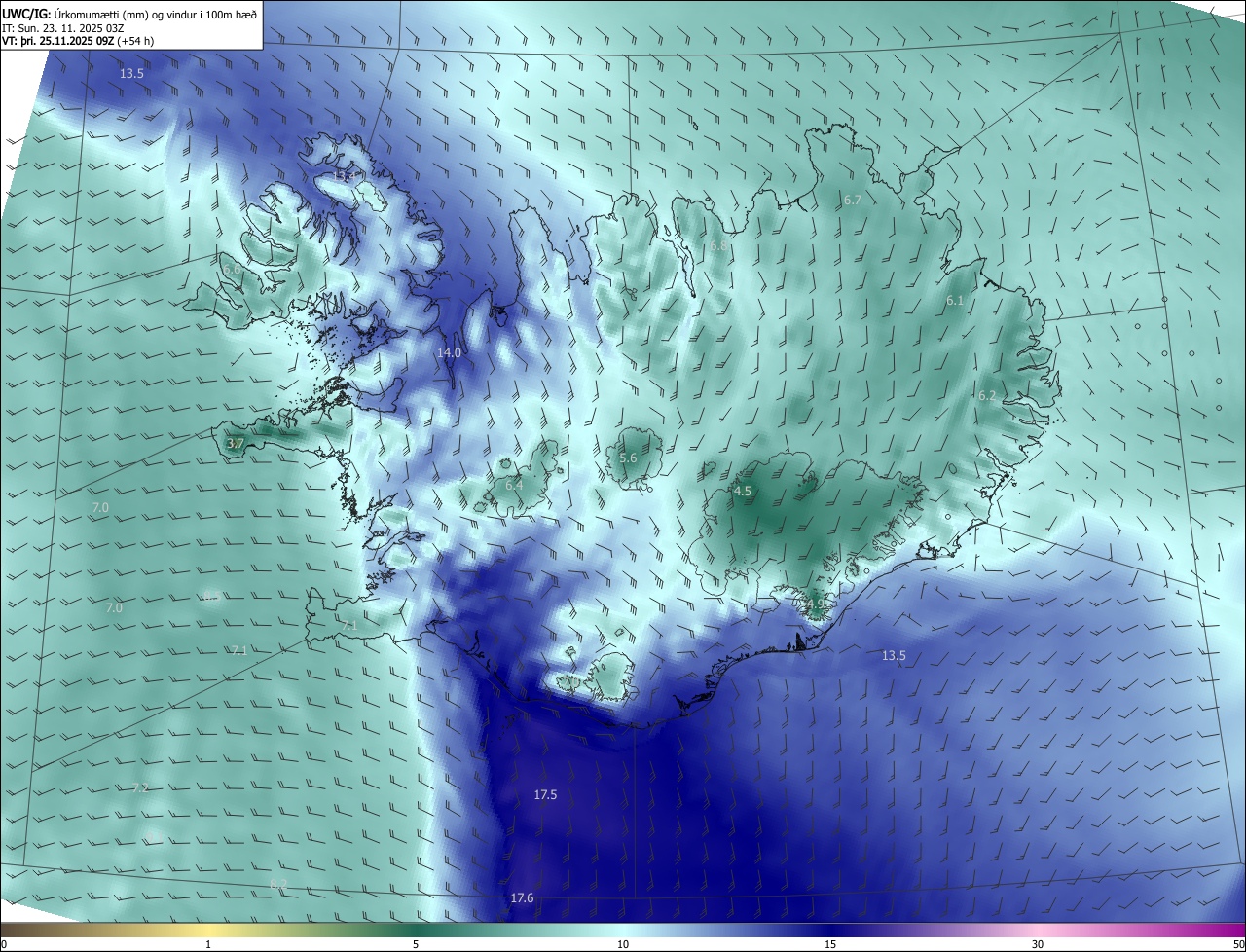Click the precipitation color scale bar

[x=623, y=931]
